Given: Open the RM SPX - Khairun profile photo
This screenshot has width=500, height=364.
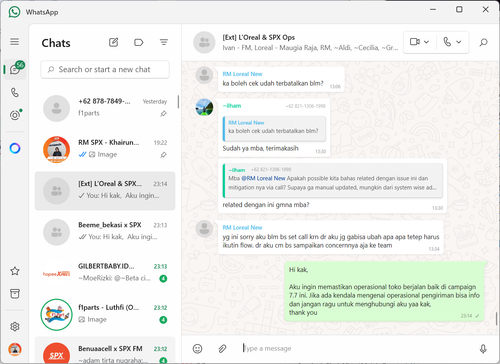Looking at the screenshot, I should click(x=56, y=149).
